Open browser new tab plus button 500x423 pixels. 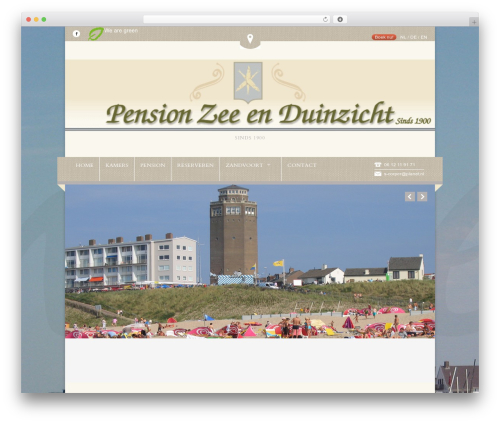click(474, 22)
